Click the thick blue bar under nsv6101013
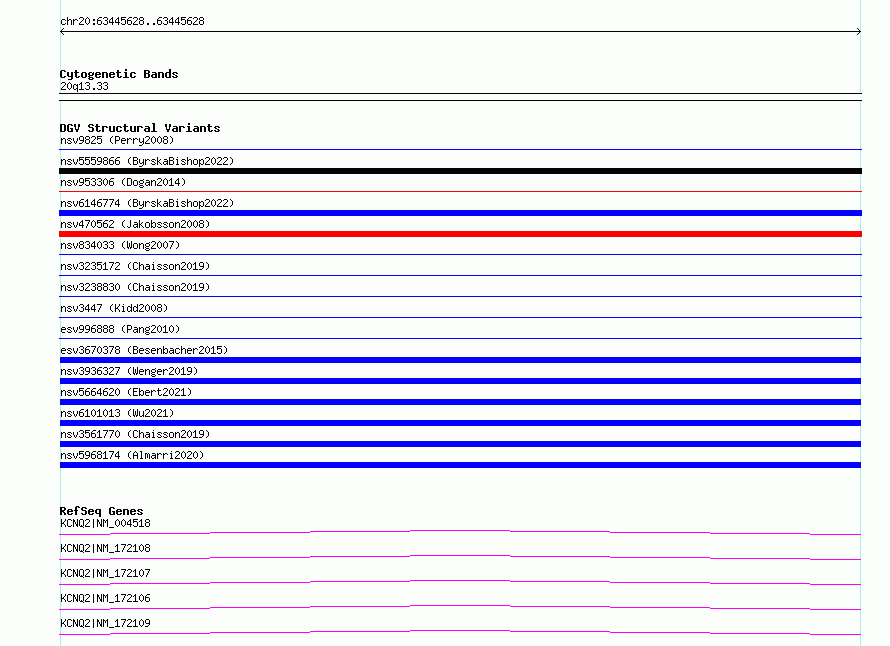The image size is (890, 646). [460, 423]
